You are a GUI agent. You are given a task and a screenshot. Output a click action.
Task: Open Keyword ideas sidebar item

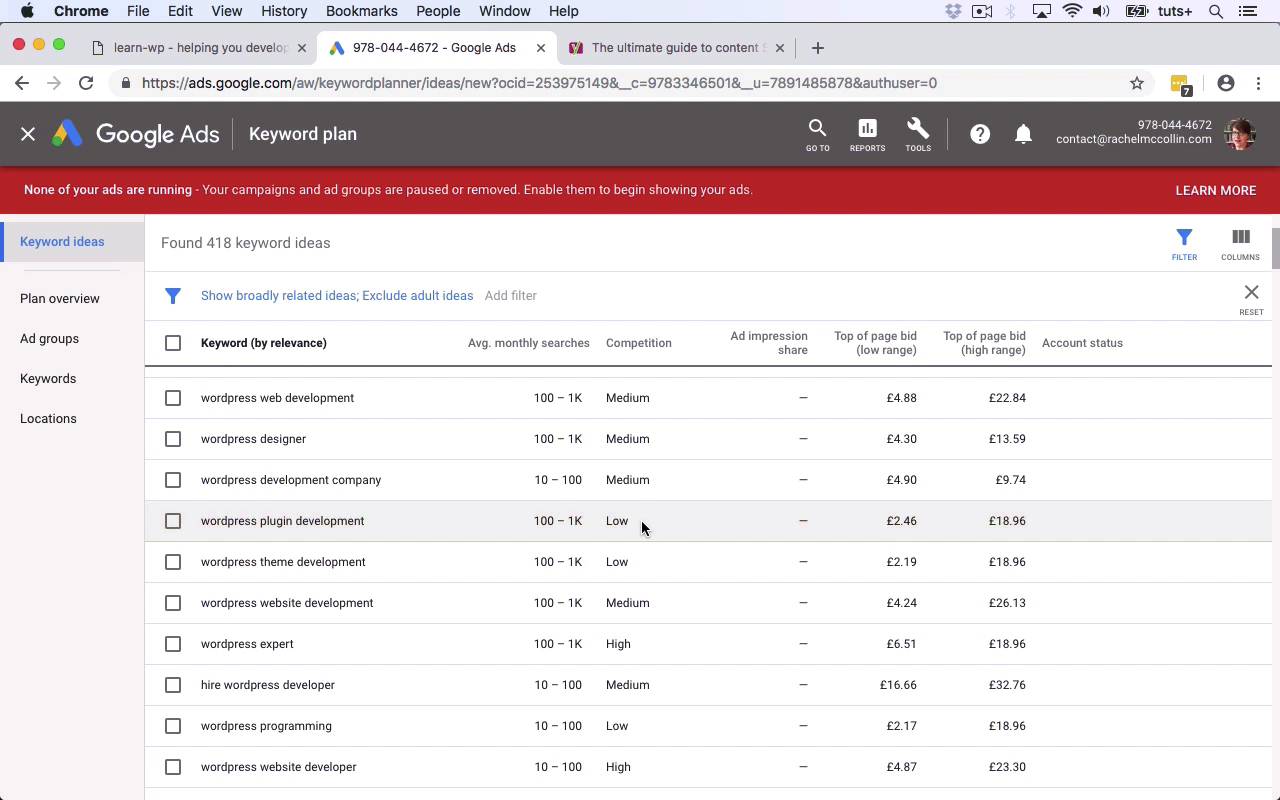[72, 242]
